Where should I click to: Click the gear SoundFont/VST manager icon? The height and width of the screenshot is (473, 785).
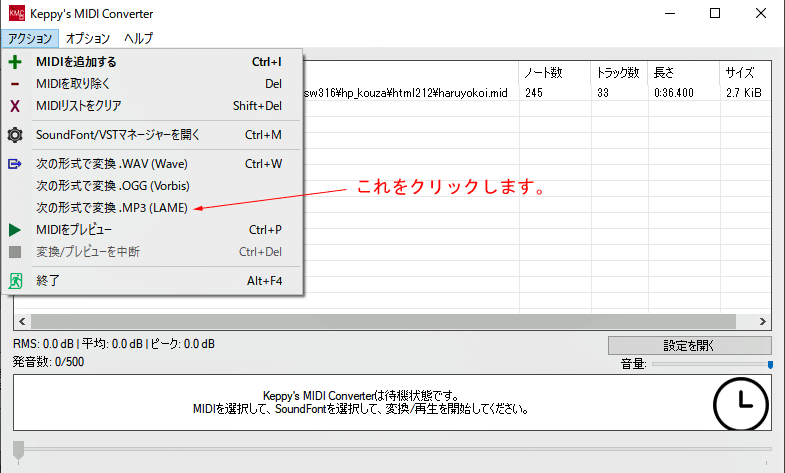tap(15, 135)
